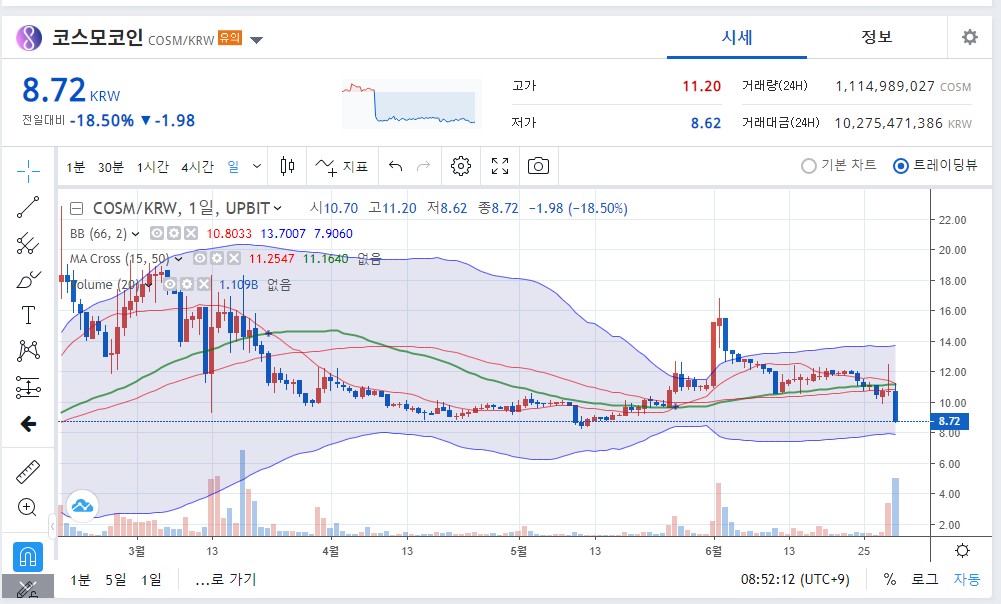This screenshot has width=1001, height=604.
Task: Select the trend line drawing tool
Action: tap(28, 207)
